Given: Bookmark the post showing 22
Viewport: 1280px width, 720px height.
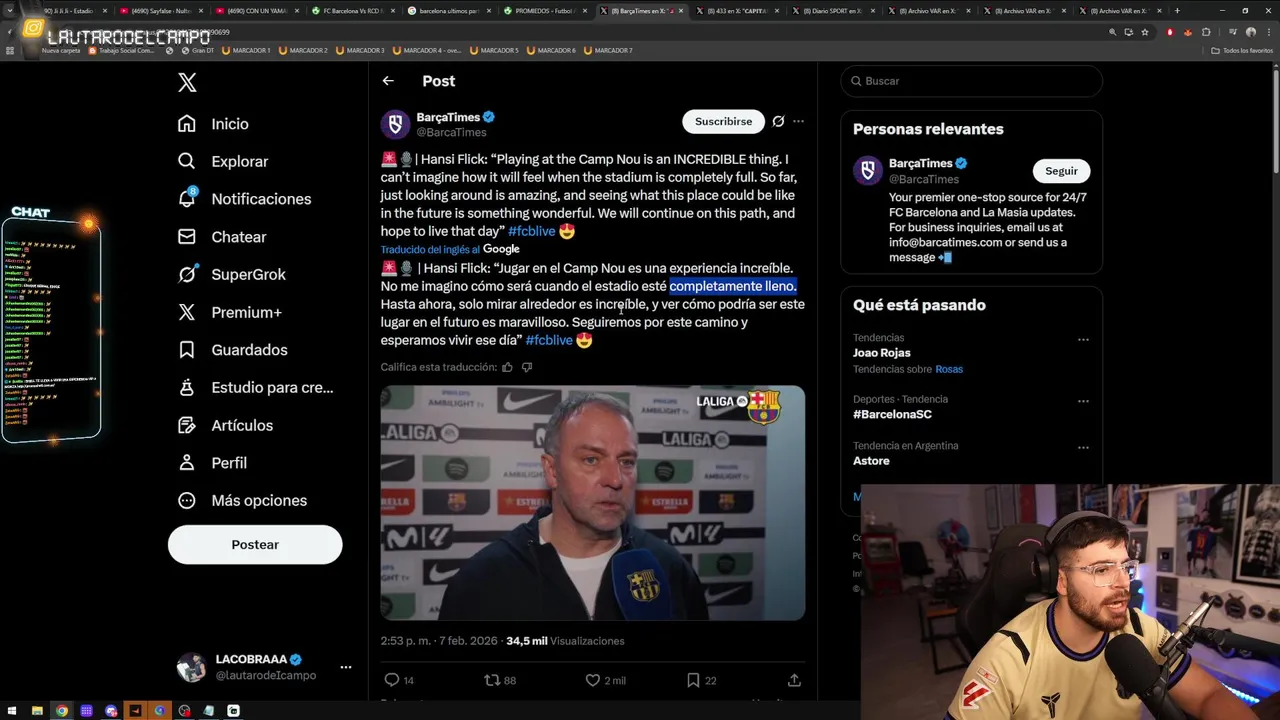Looking at the screenshot, I should (x=693, y=680).
